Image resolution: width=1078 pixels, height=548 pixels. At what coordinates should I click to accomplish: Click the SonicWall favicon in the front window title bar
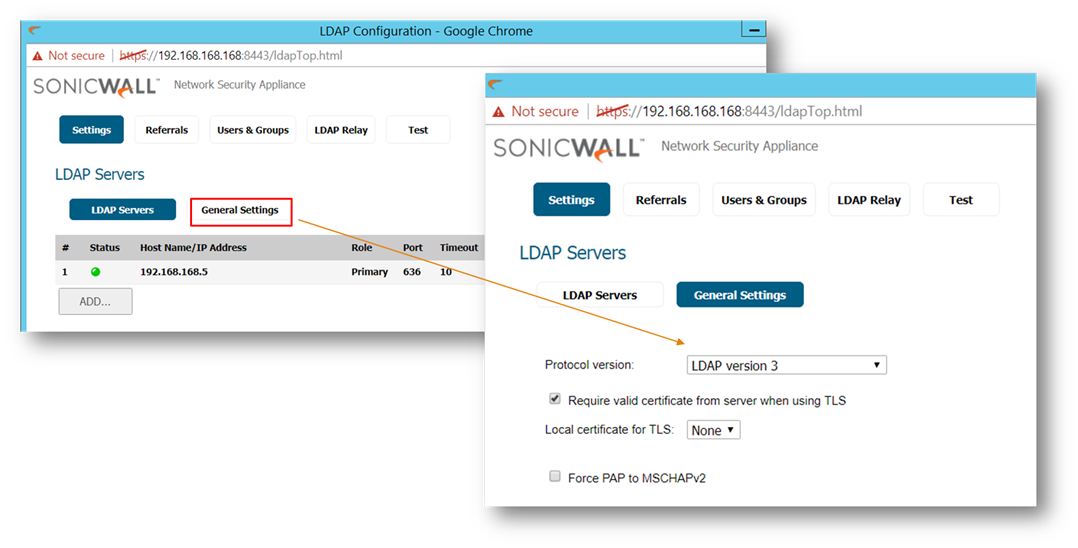(495, 85)
